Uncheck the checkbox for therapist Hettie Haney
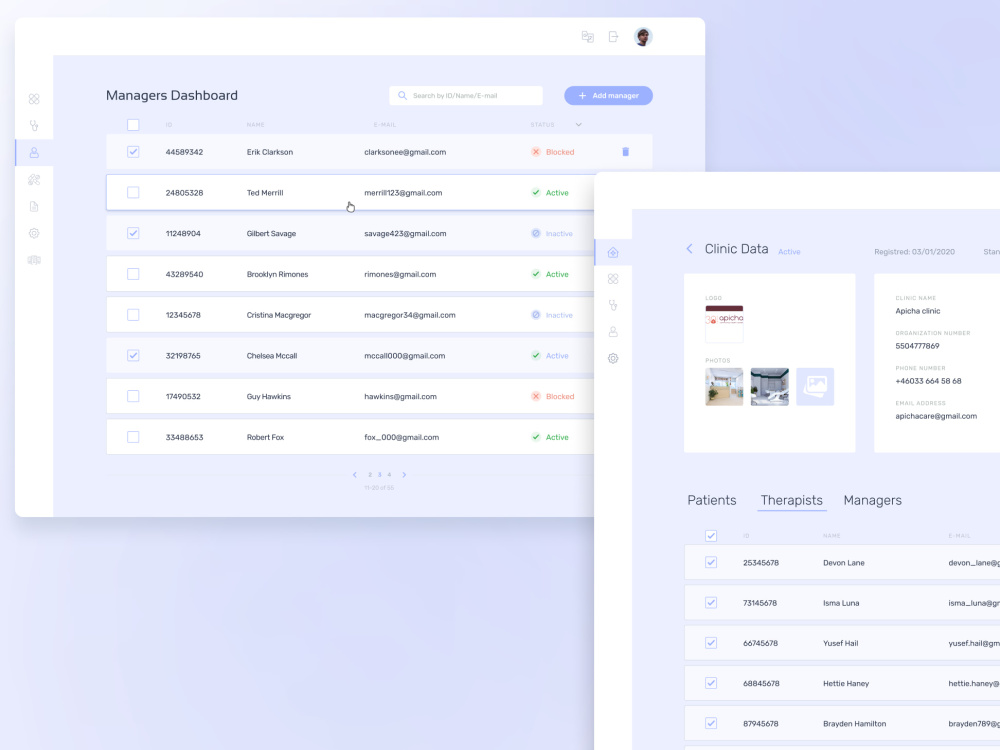Image resolution: width=1000 pixels, height=750 pixels. 710,683
